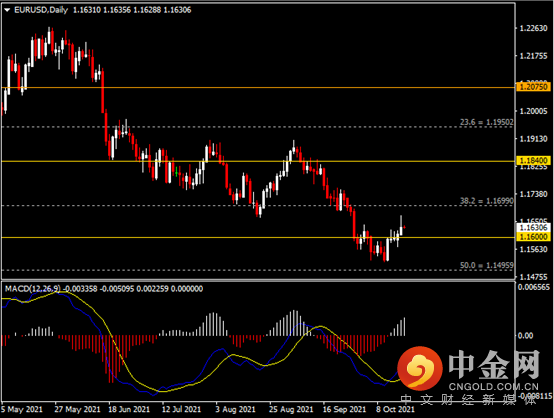
Task: Click the 16 Sep 2021 date marker
Action: 344,409
